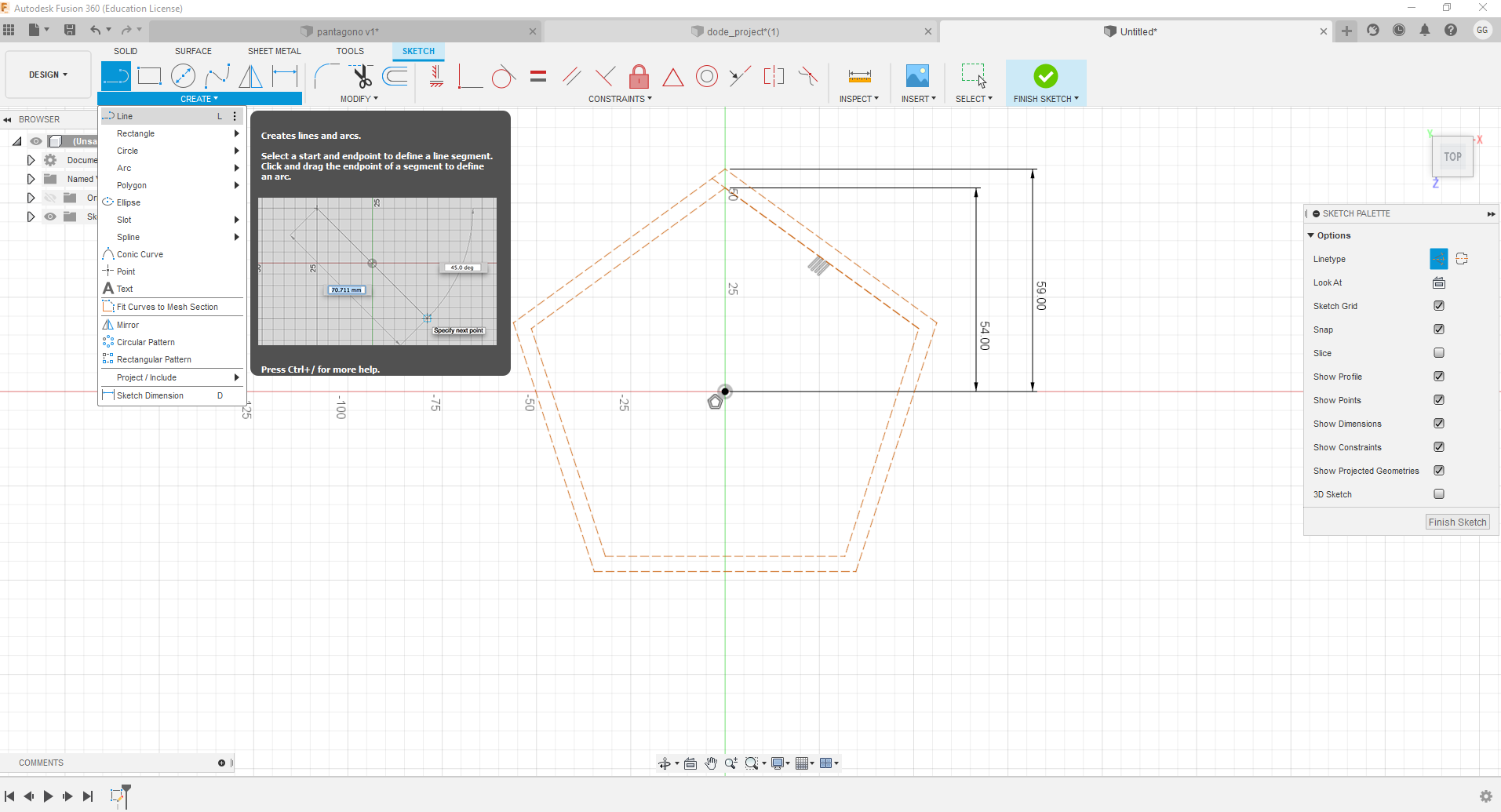Pick the Circle sketch tool icon
The width and height of the screenshot is (1501, 812).
(183, 76)
